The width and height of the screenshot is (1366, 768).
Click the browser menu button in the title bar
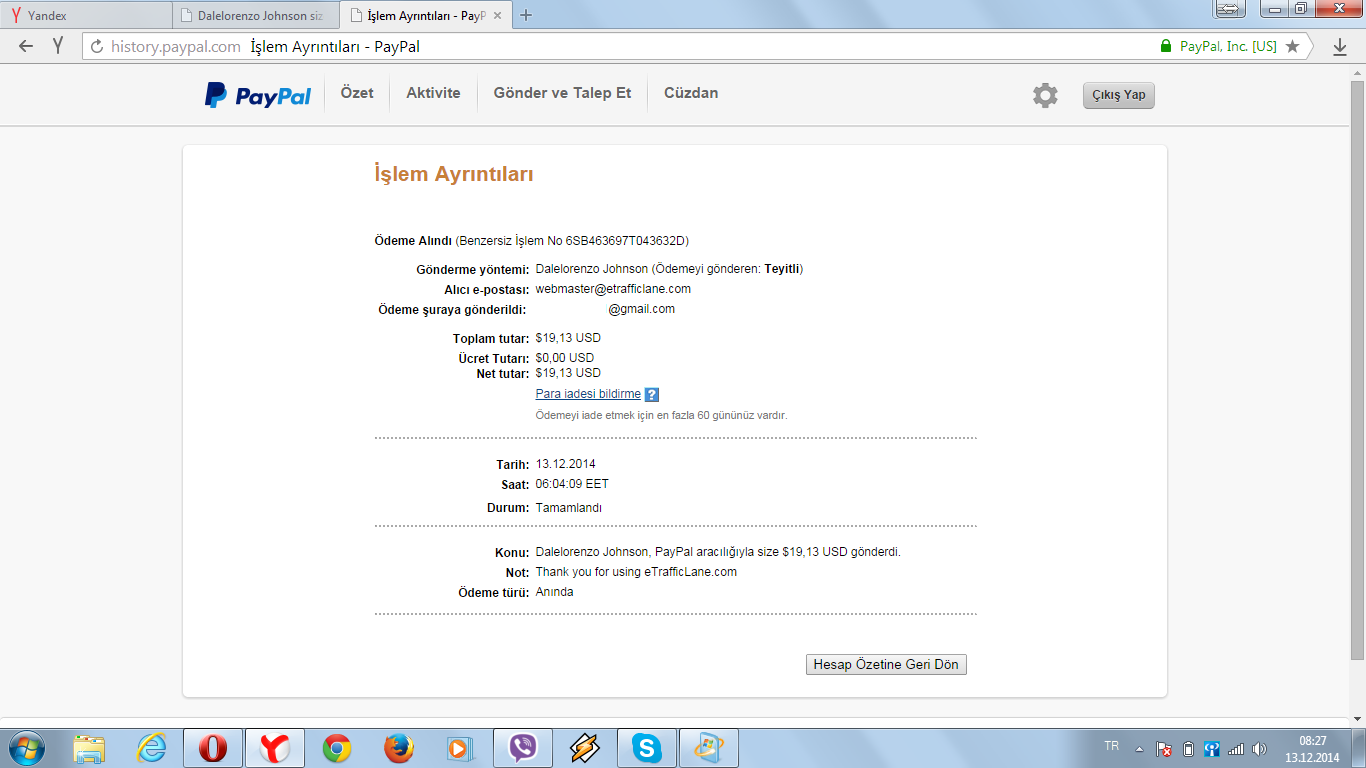click(x=1229, y=9)
